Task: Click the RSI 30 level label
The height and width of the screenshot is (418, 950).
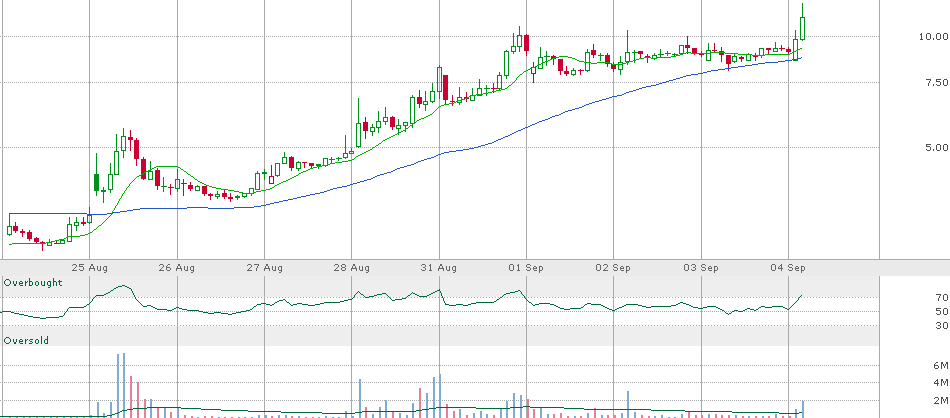Action: 941,326
